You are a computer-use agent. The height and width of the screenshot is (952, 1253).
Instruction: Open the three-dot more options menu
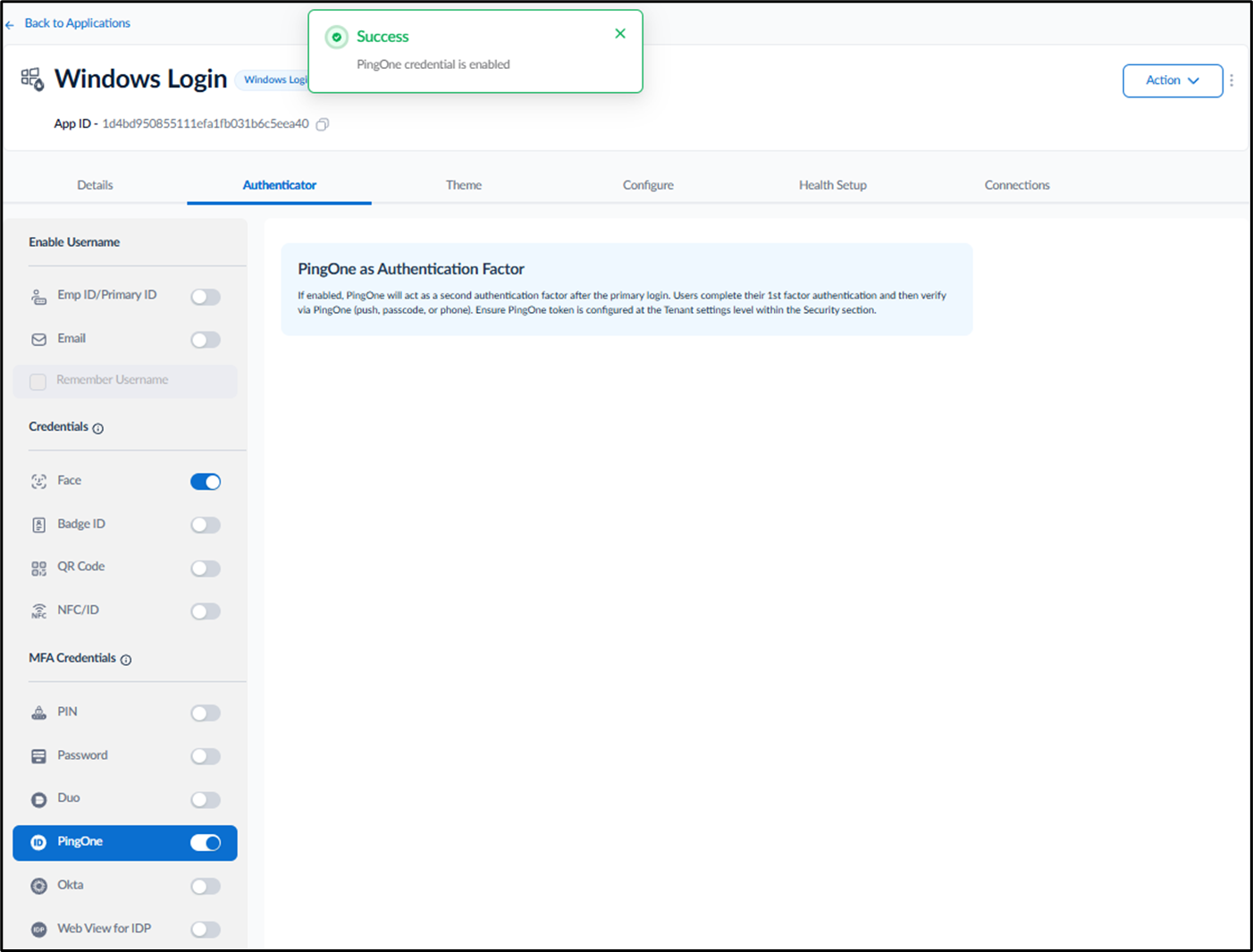click(x=1232, y=80)
